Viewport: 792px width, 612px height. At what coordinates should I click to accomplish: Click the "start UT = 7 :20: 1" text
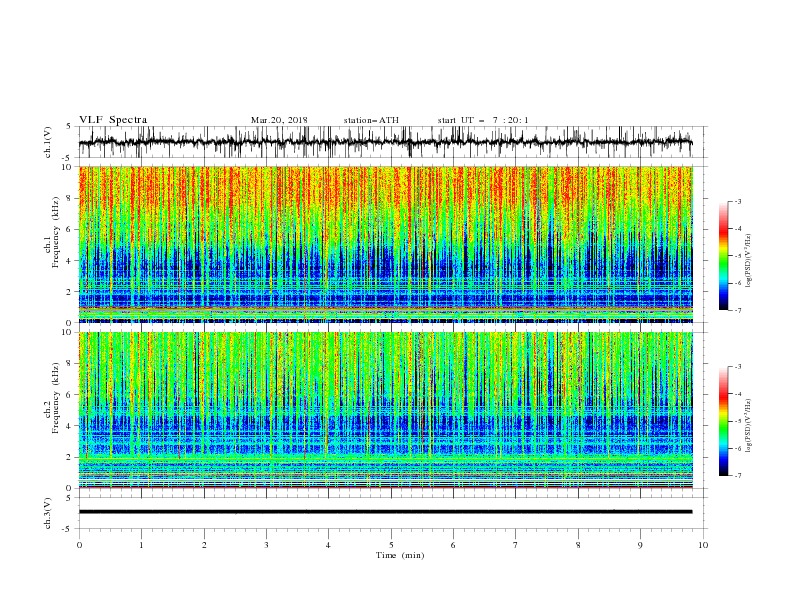click(483, 120)
